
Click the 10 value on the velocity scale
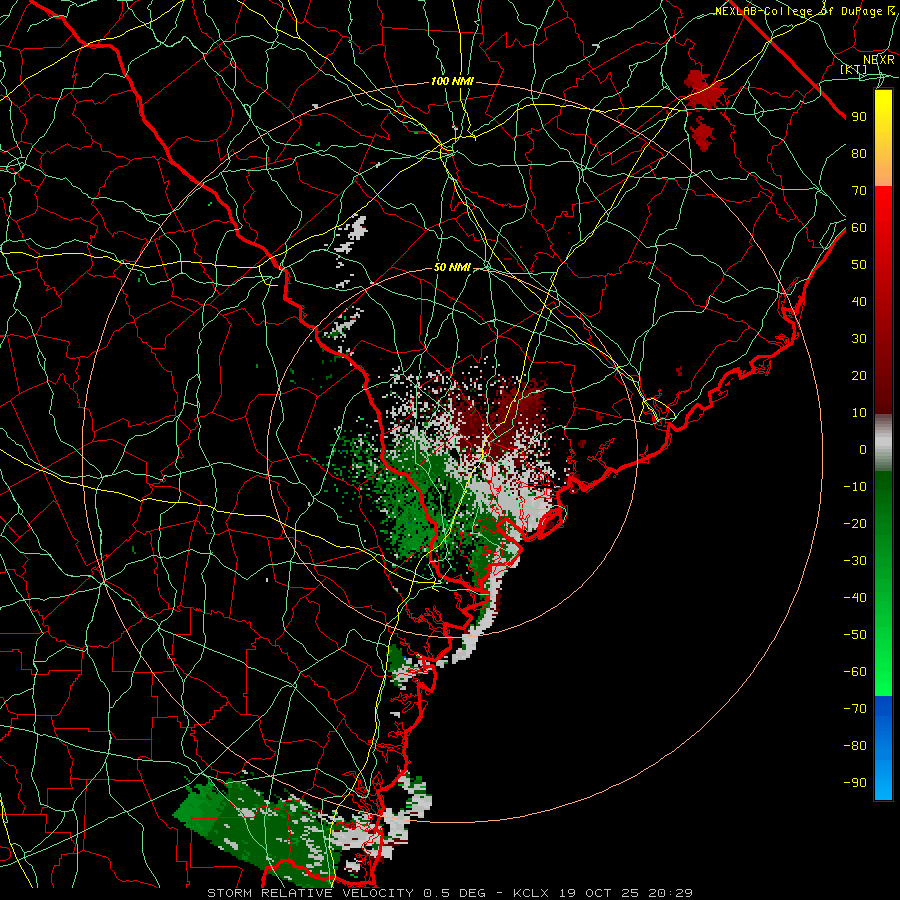pos(859,413)
